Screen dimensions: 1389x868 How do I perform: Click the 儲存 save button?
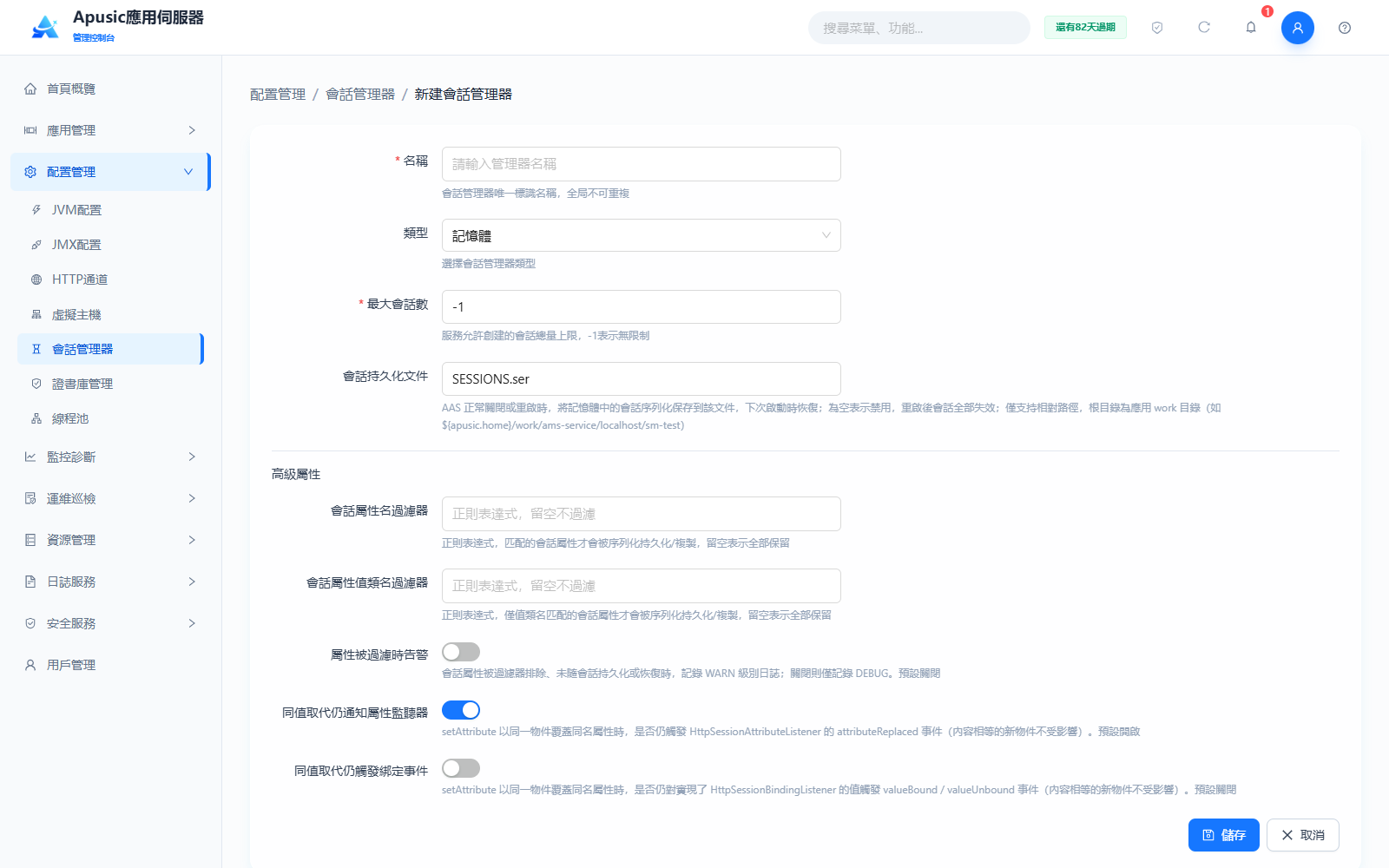click(x=1223, y=835)
